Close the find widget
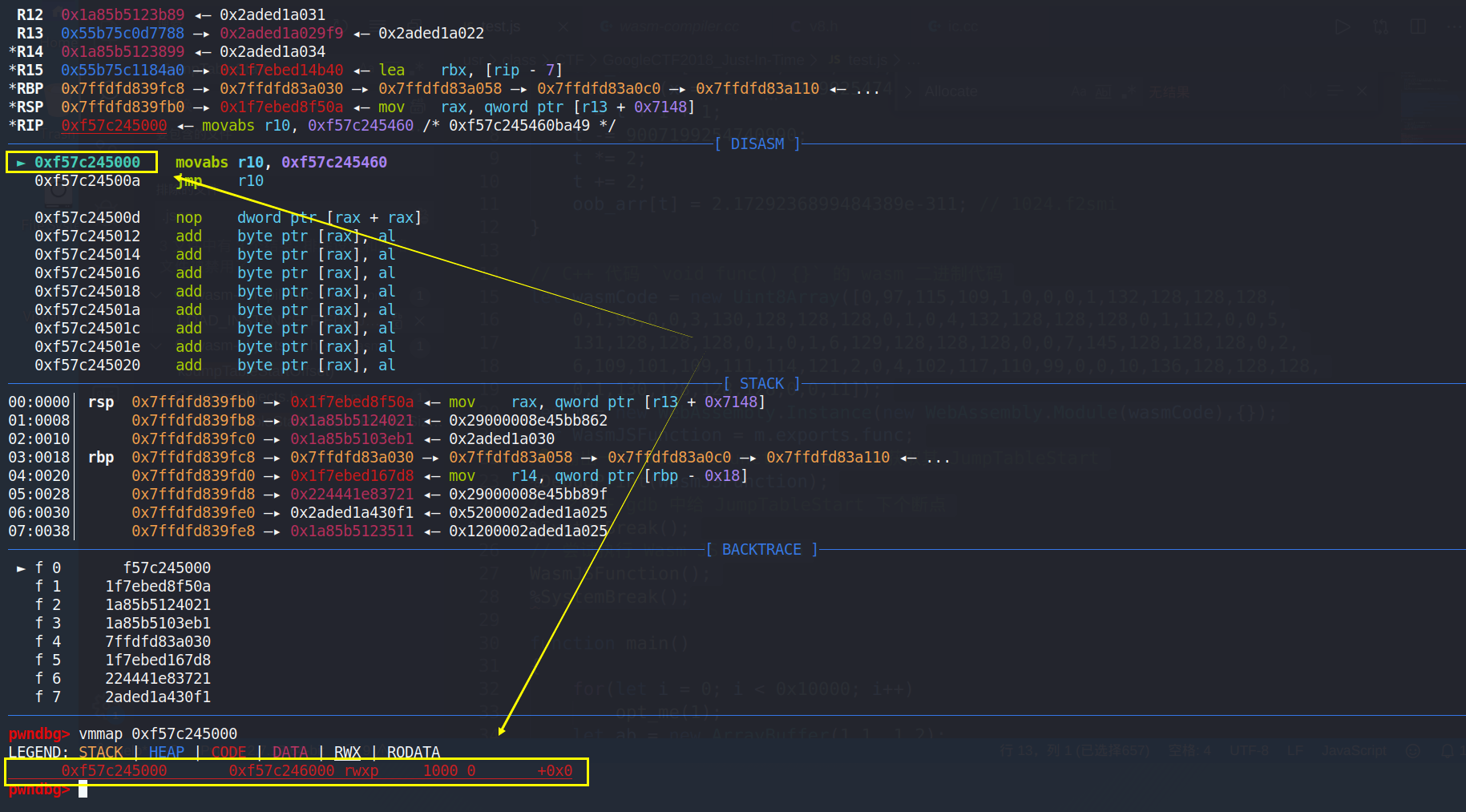This screenshot has width=1466, height=812. click(1361, 91)
